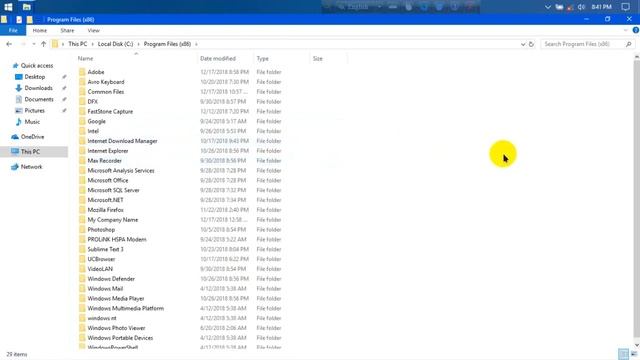Open Pictures in the navigation pane
640x360 pixels.
tap(34, 111)
